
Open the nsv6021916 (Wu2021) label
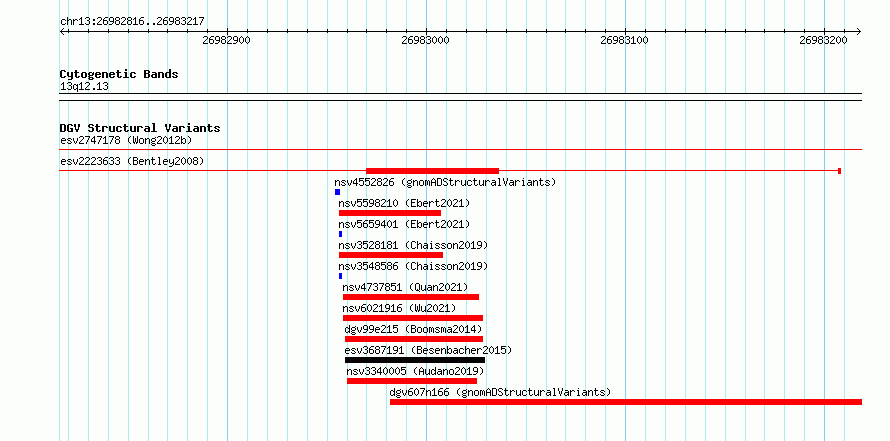[x=399, y=308]
